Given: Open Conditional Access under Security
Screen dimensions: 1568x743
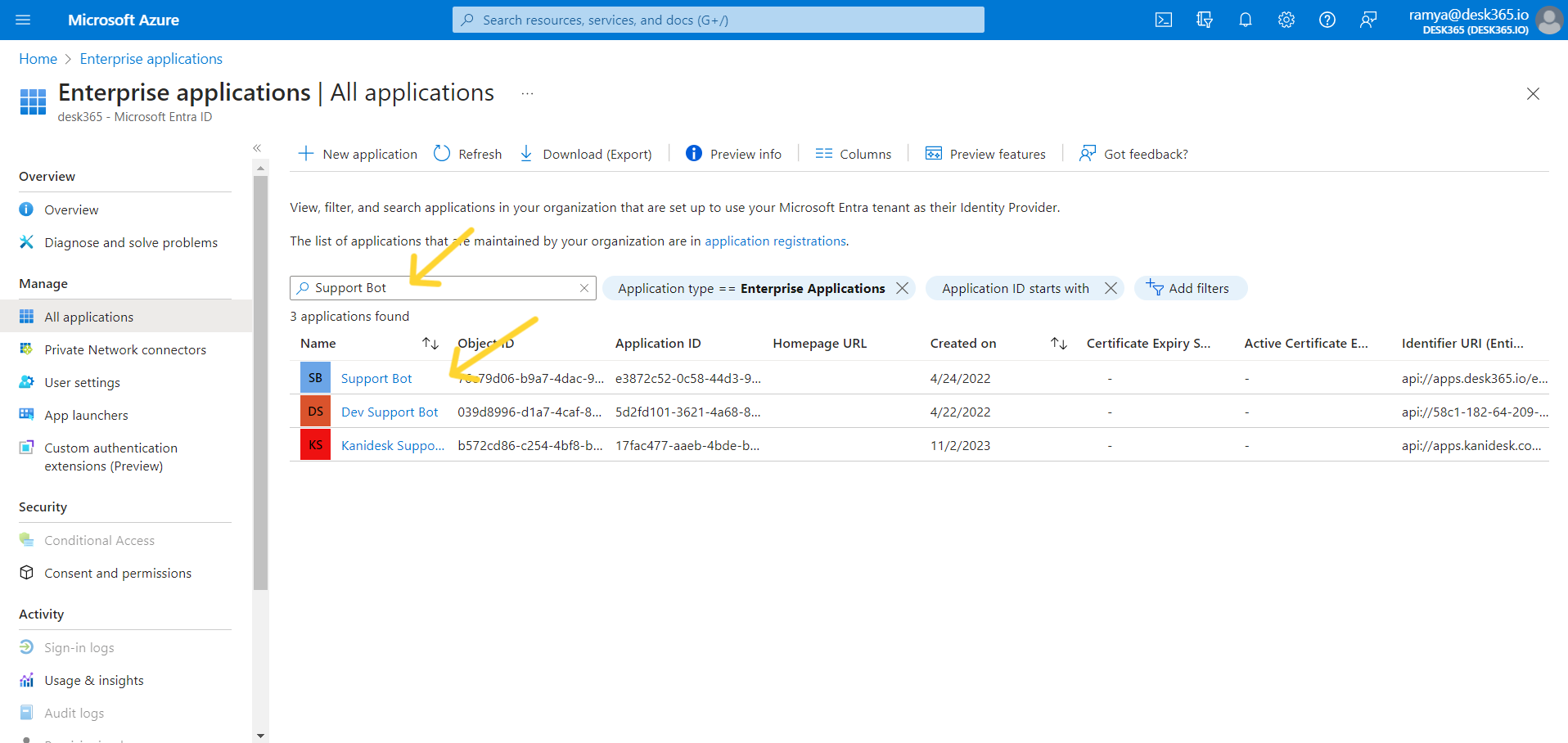Looking at the screenshot, I should coord(99,540).
